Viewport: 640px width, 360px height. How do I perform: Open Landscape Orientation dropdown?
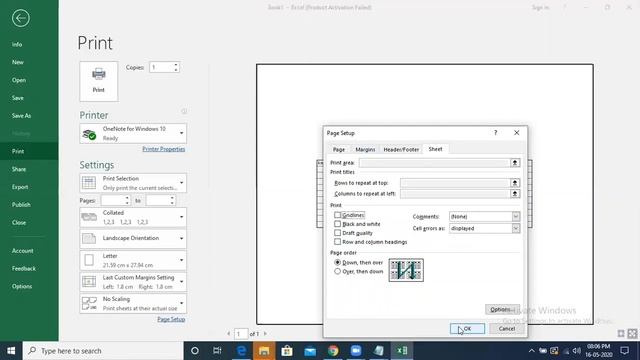(x=133, y=238)
